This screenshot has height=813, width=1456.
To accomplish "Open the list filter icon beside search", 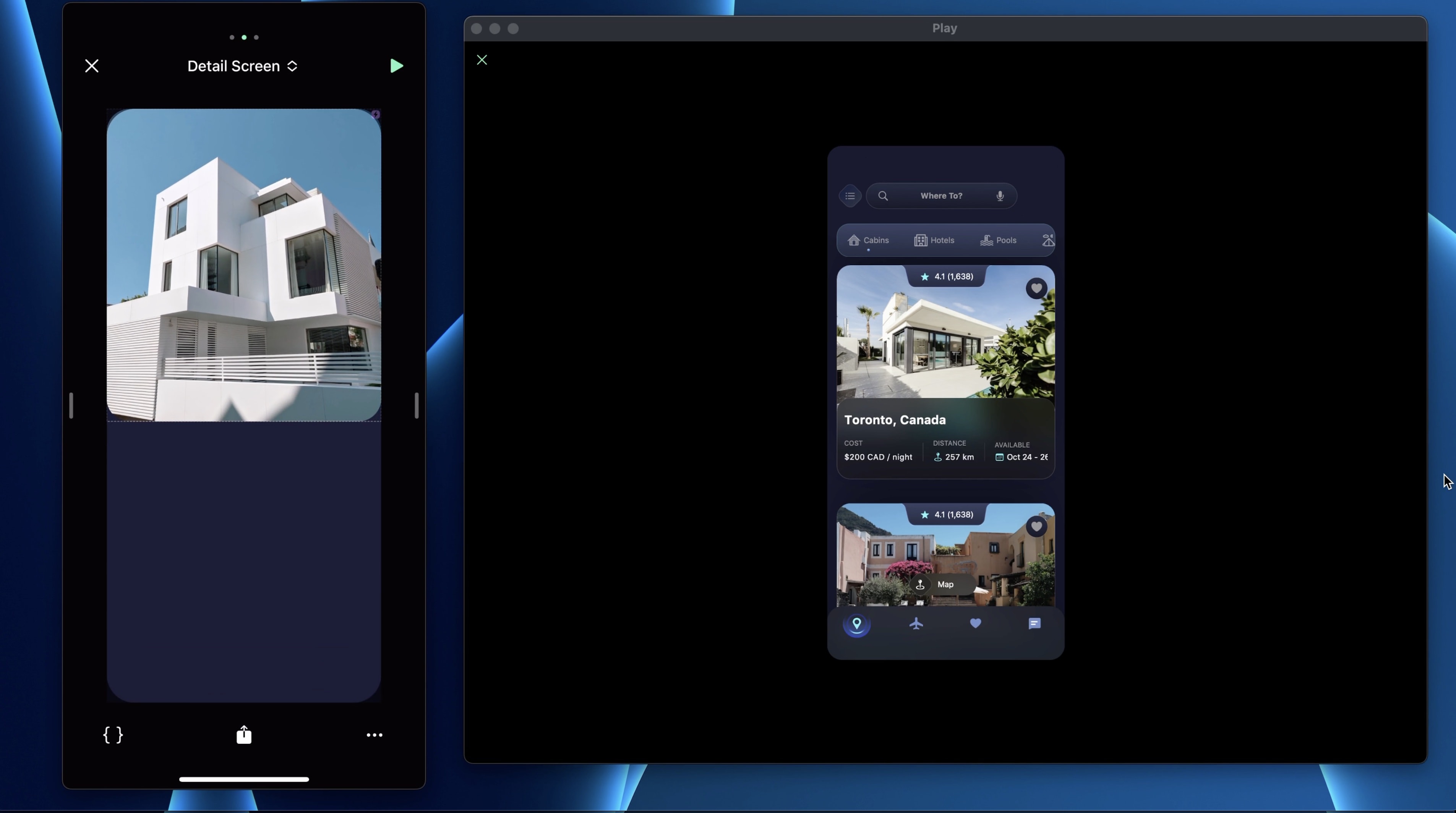I will pos(850,196).
